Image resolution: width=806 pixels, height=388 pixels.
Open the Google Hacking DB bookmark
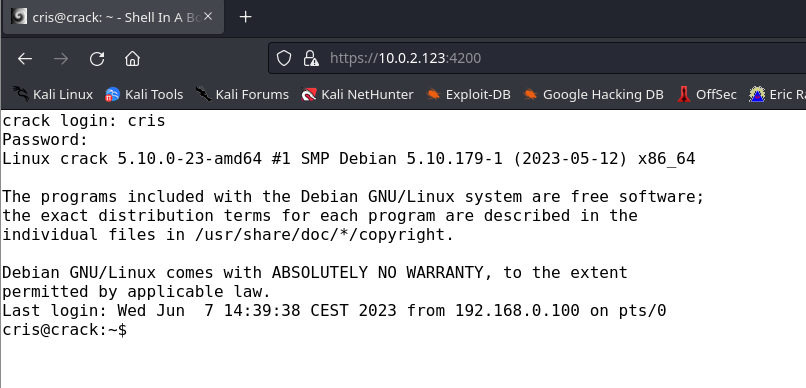coord(593,95)
